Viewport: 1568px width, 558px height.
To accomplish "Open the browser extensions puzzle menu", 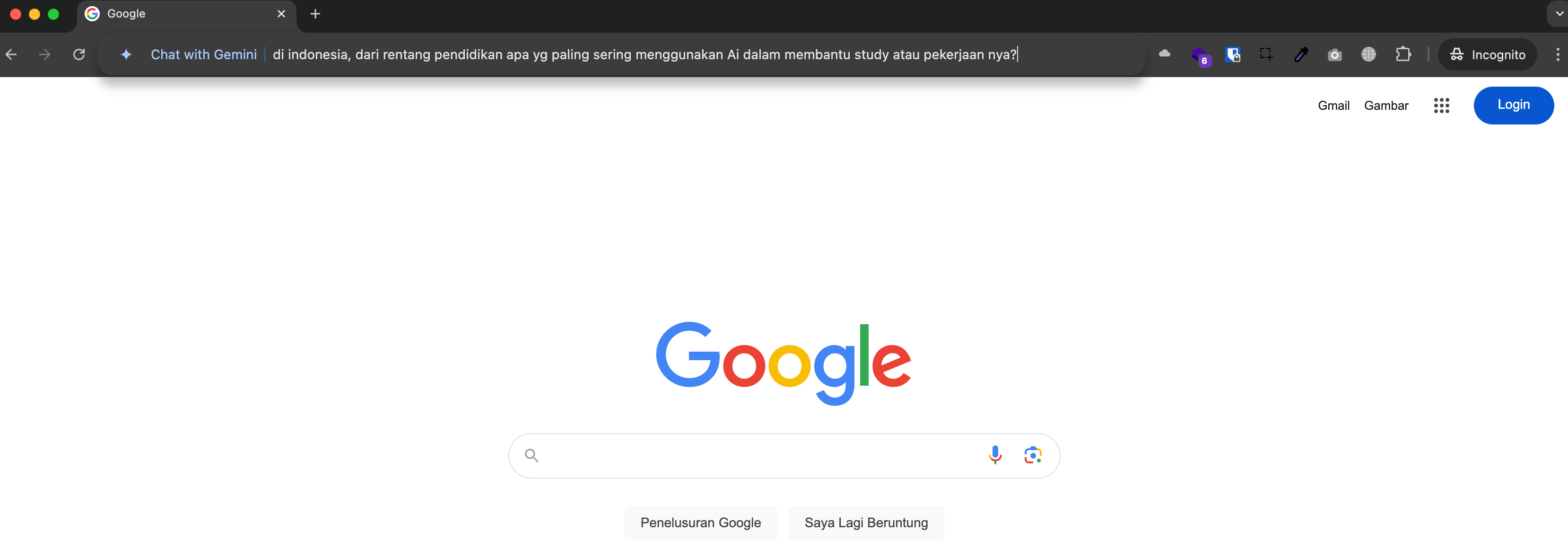I will 1403,54.
